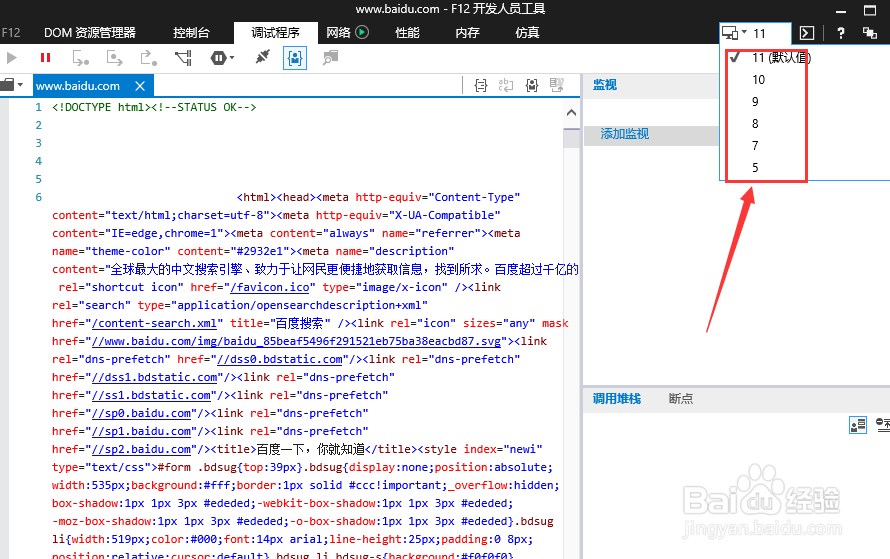
Task: Switch to the 网络 tab
Action: pyautogui.click(x=338, y=32)
